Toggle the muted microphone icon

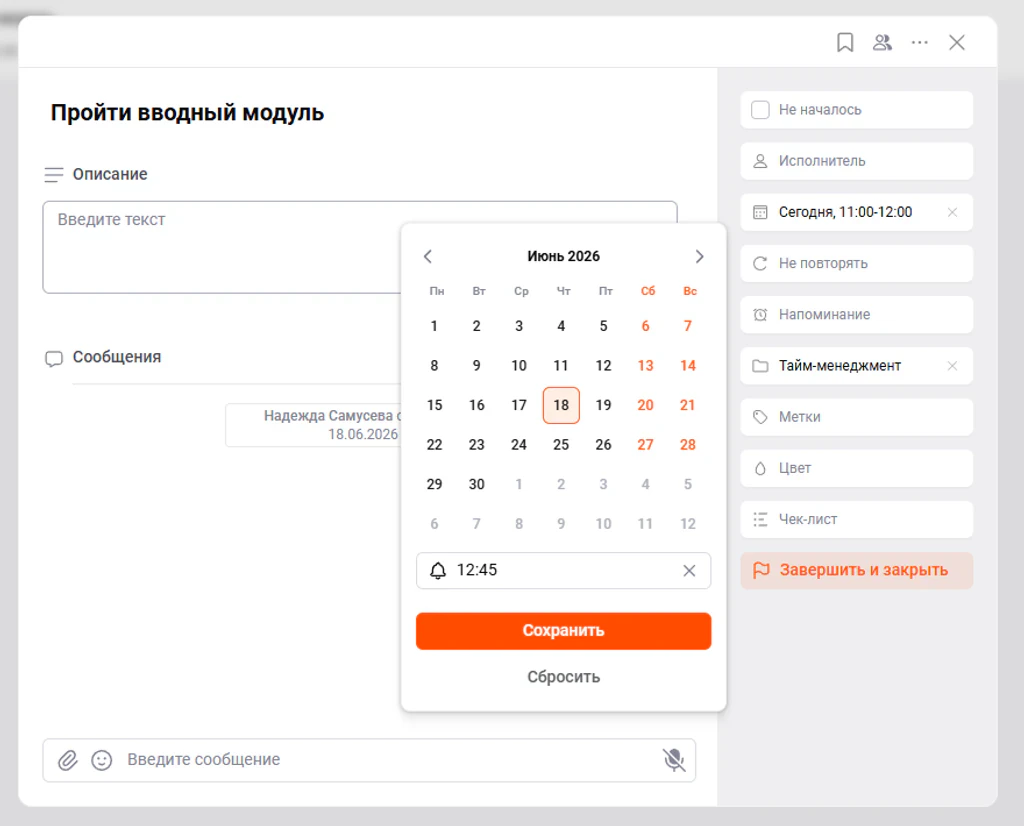[x=673, y=760]
